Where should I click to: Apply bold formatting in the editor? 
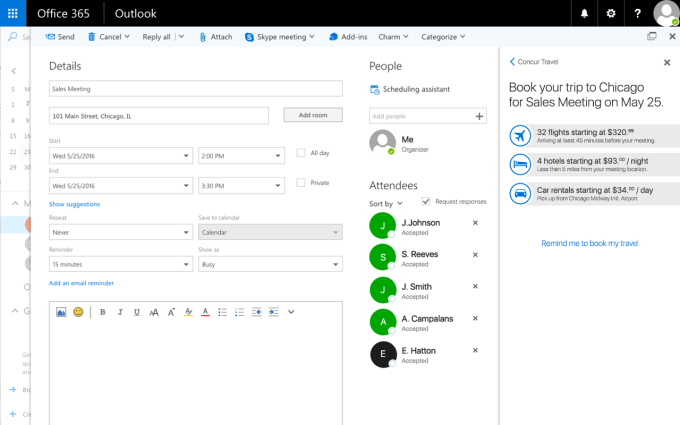tap(102, 312)
